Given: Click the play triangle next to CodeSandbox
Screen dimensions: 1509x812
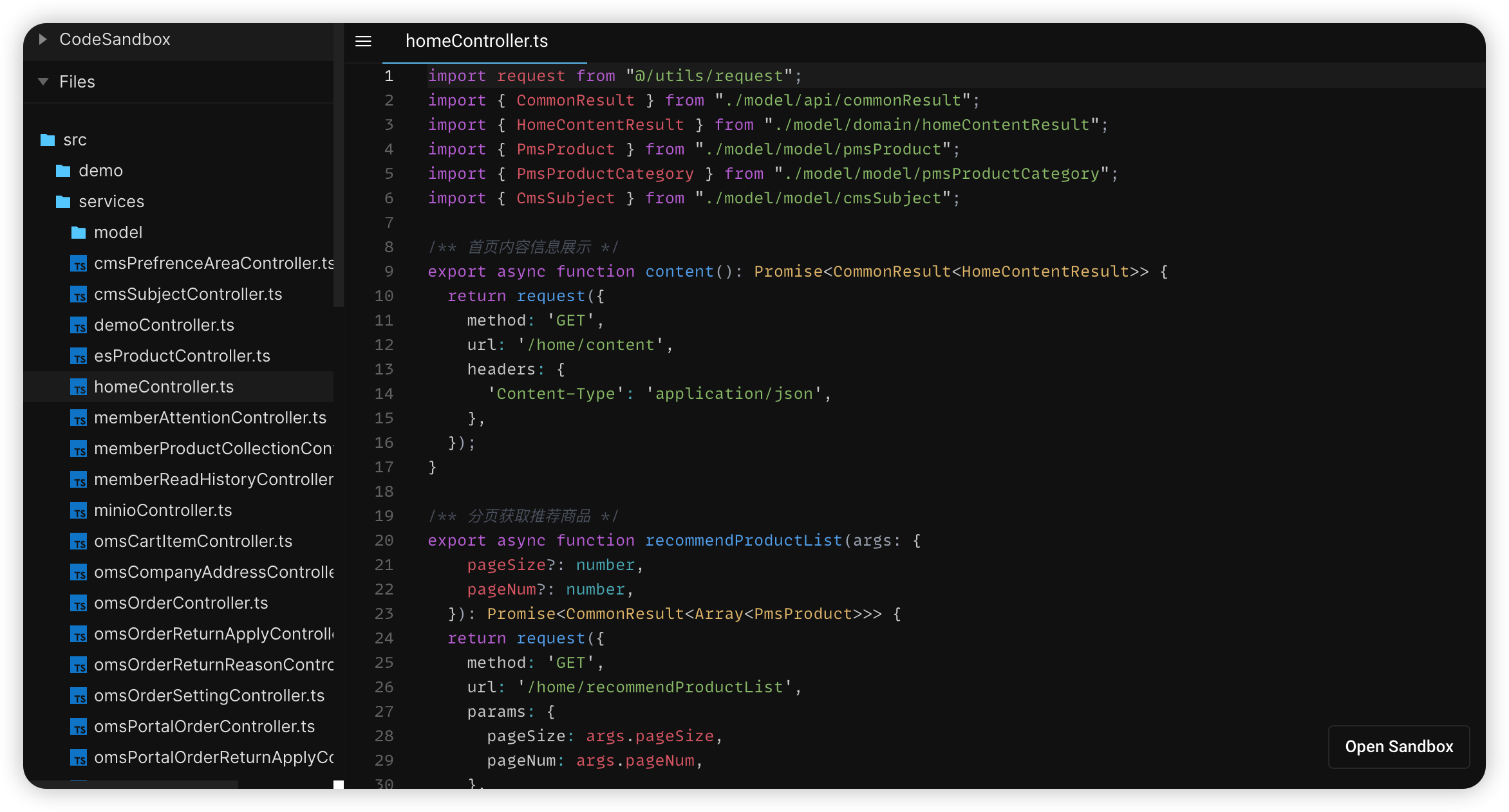Looking at the screenshot, I should pos(42,39).
